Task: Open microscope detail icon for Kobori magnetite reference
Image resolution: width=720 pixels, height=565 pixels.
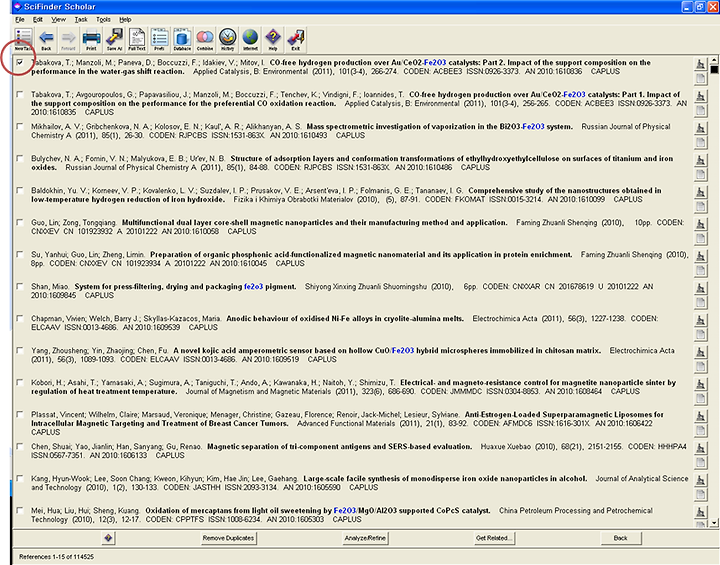Action: tap(700, 384)
